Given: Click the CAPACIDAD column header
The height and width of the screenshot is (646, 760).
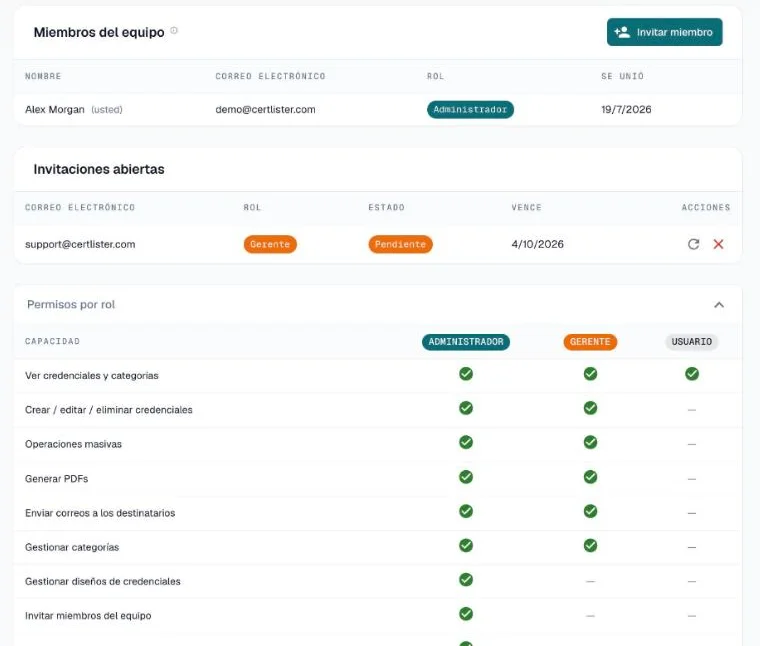Looking at the screenshot, I should [x=52, y=341].
